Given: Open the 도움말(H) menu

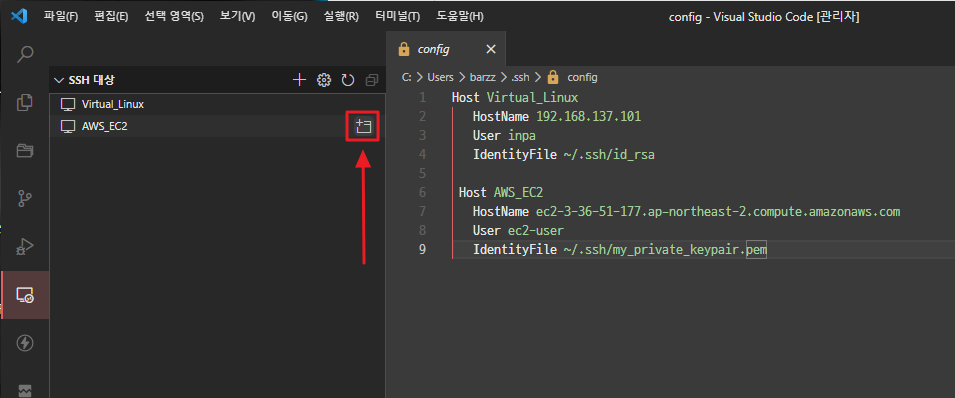Looking at the screenshot, I should pos(460,16).
